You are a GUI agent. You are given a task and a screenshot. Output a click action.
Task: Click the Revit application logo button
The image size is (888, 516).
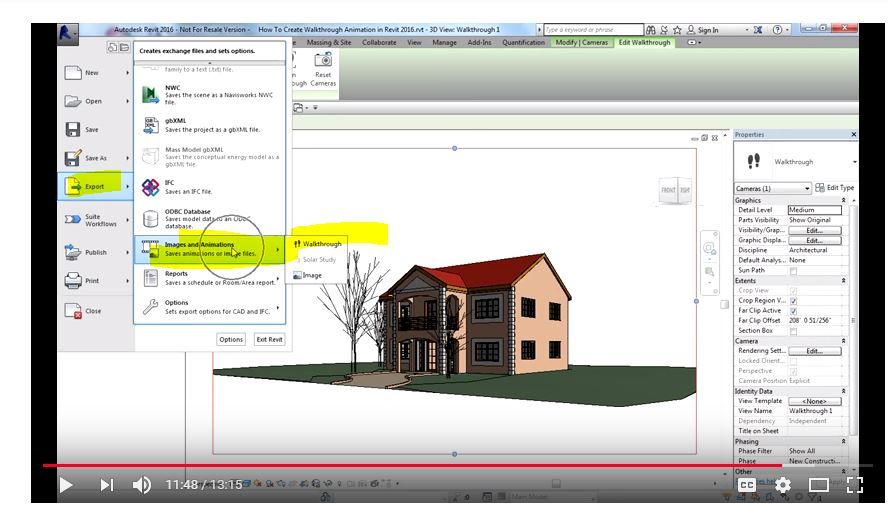67,33
